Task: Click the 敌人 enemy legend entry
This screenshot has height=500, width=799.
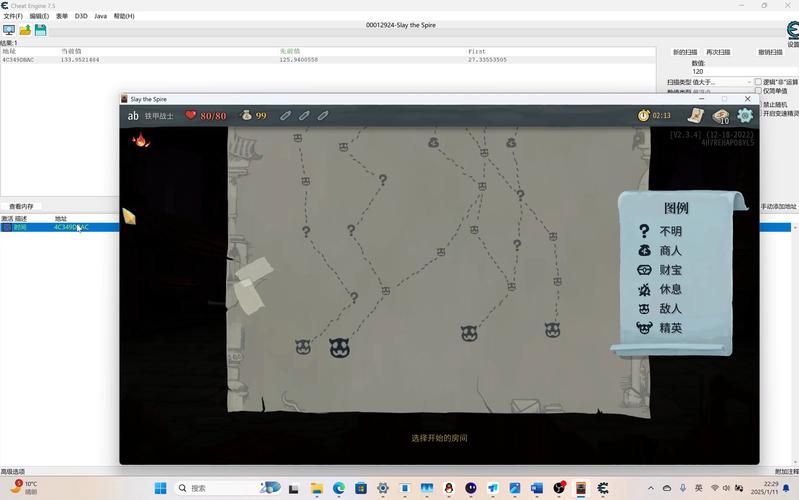Action: coord(659,308)
